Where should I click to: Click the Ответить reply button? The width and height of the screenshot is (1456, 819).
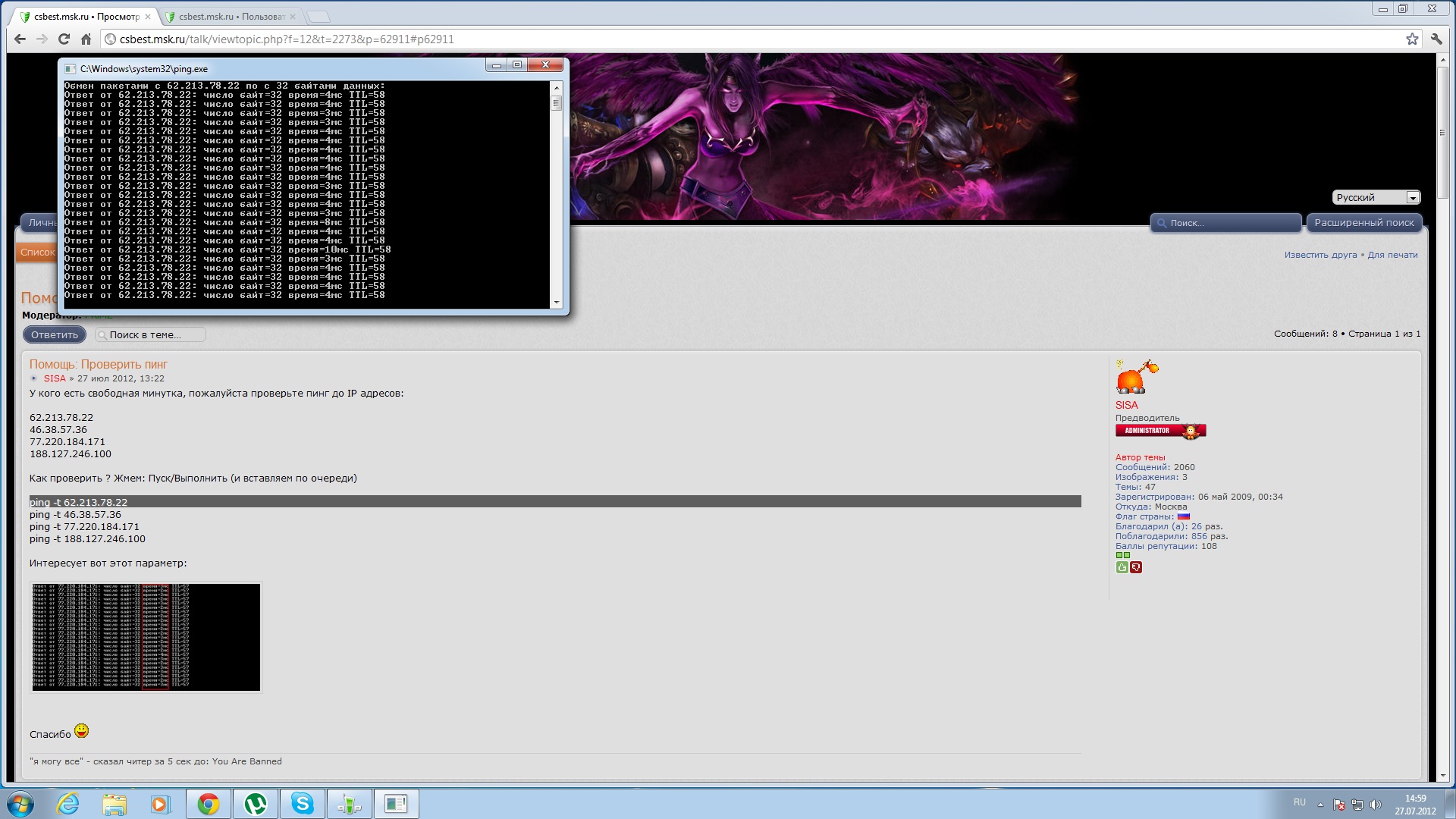55,334
